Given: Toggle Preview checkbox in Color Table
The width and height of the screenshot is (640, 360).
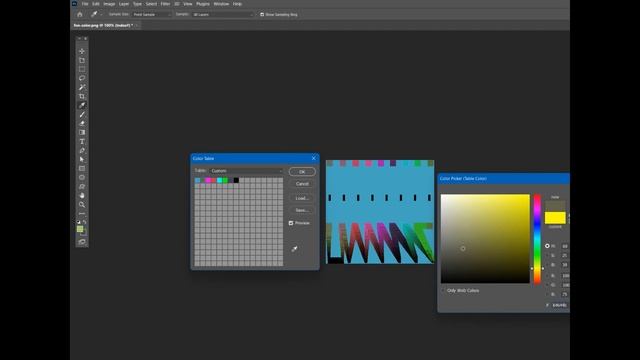Looking at the screenshot, I should pos(291,223).
